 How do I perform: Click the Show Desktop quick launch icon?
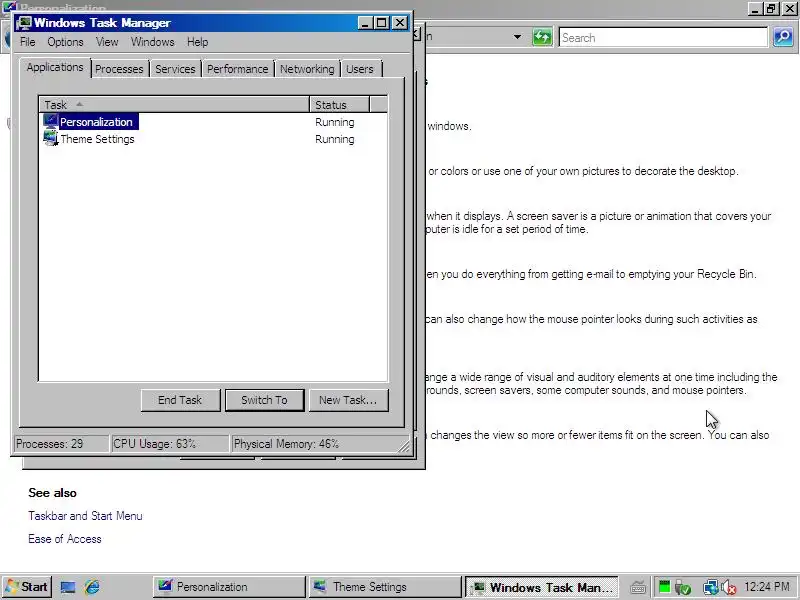coord(68,587)
